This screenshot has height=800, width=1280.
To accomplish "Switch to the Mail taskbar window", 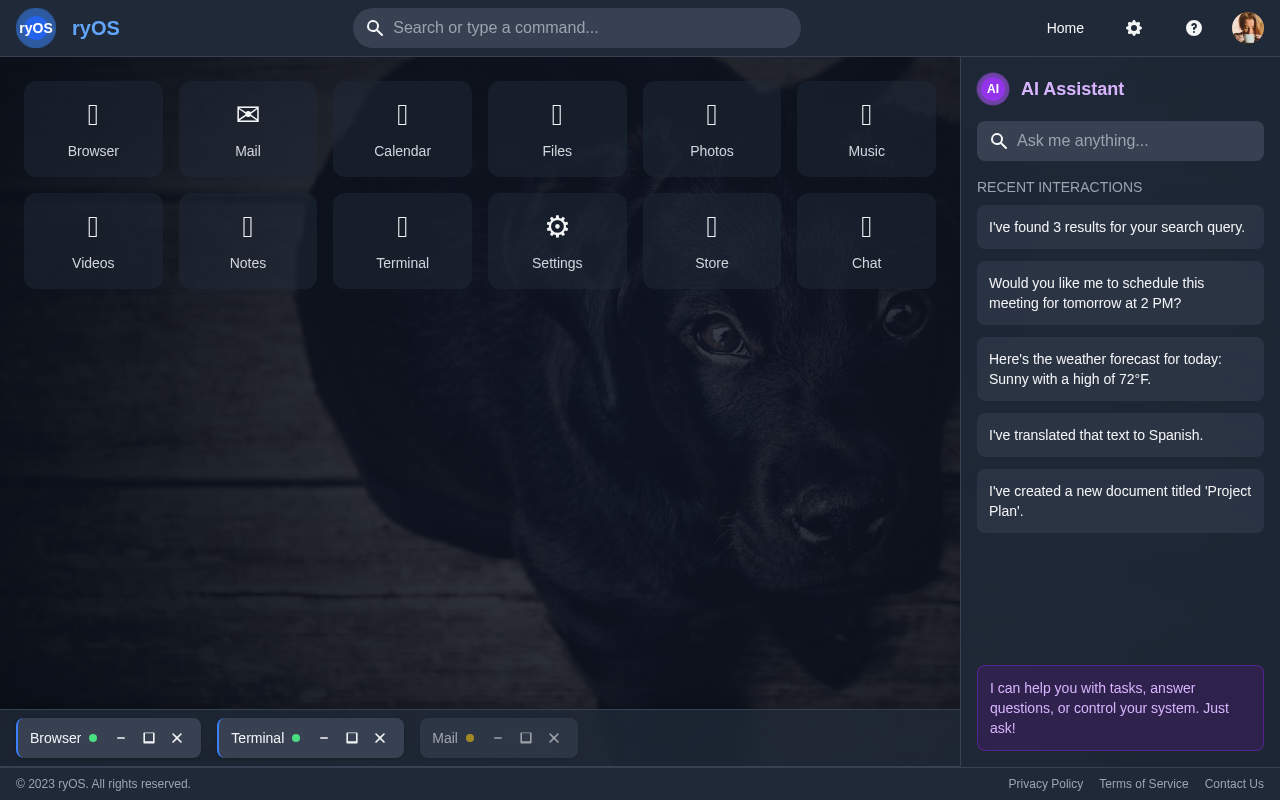I will tap(445, 738).
